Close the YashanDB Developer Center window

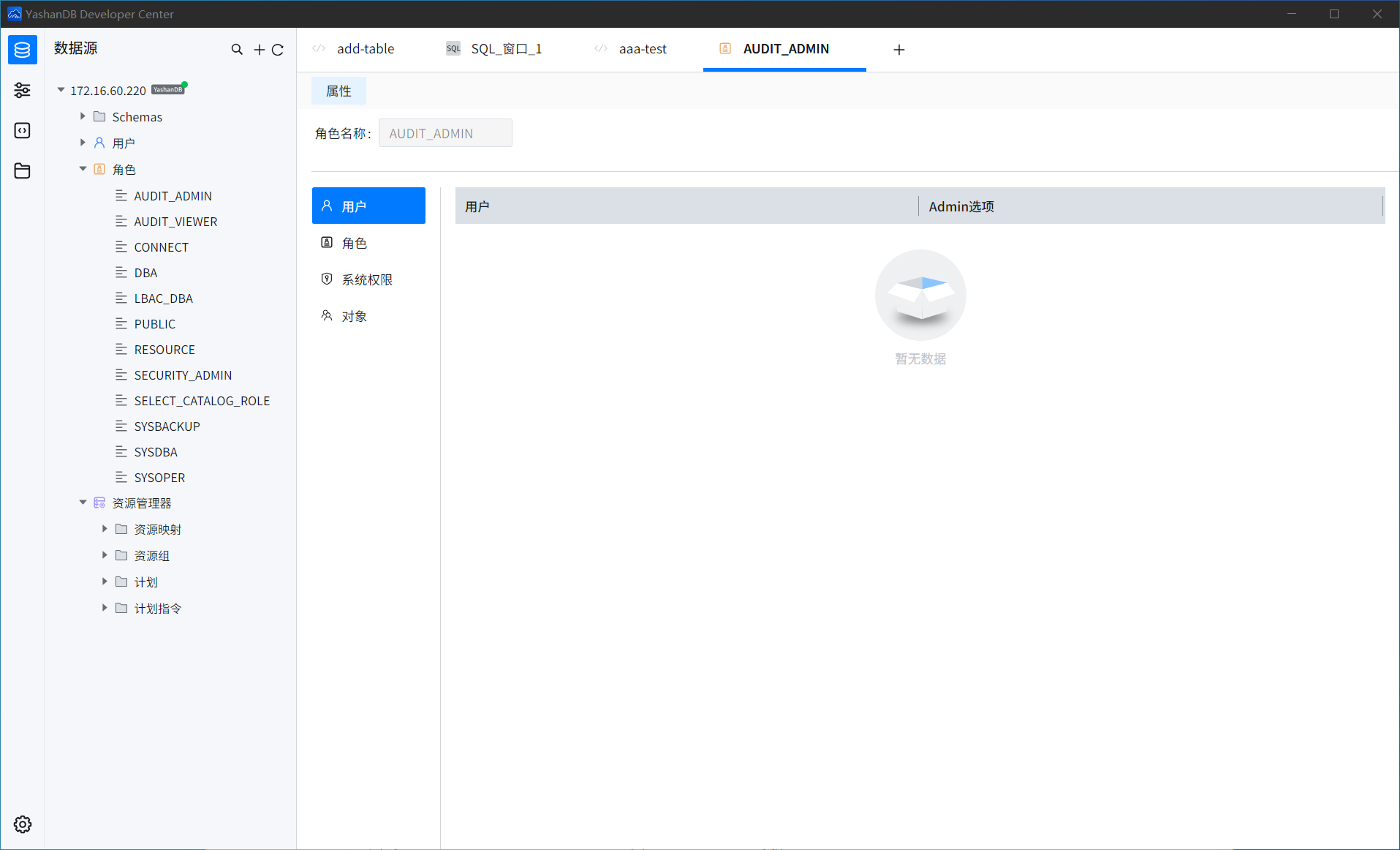1377,14
